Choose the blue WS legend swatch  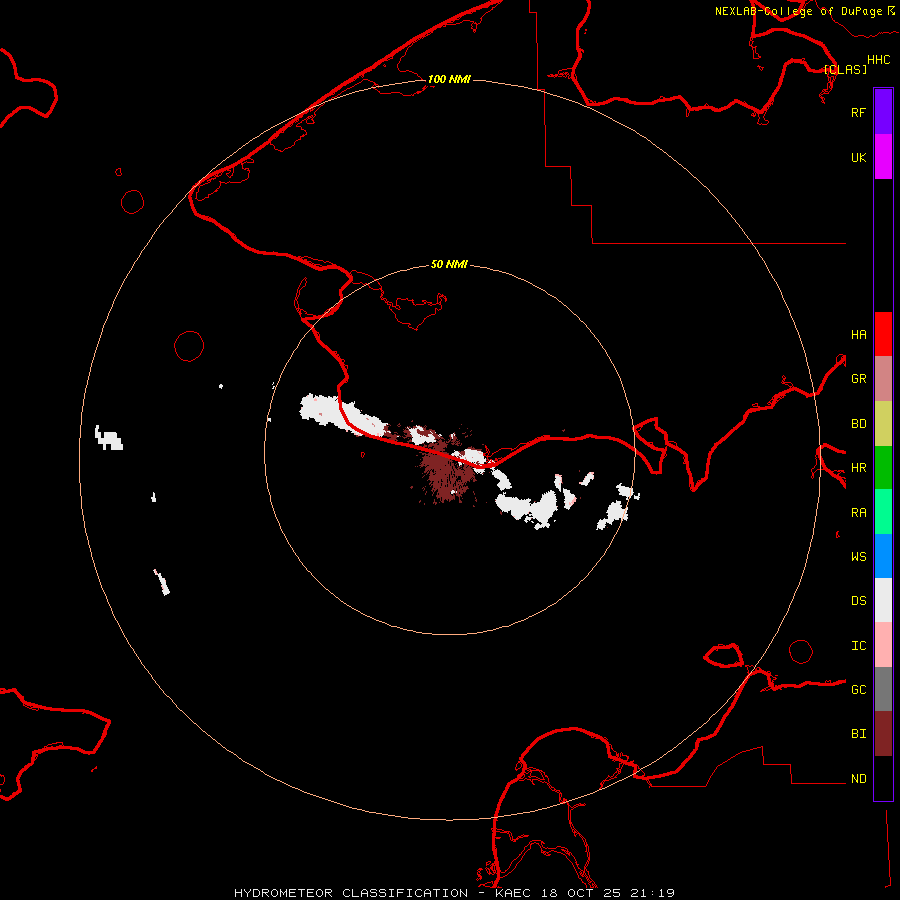click(883, 556)
